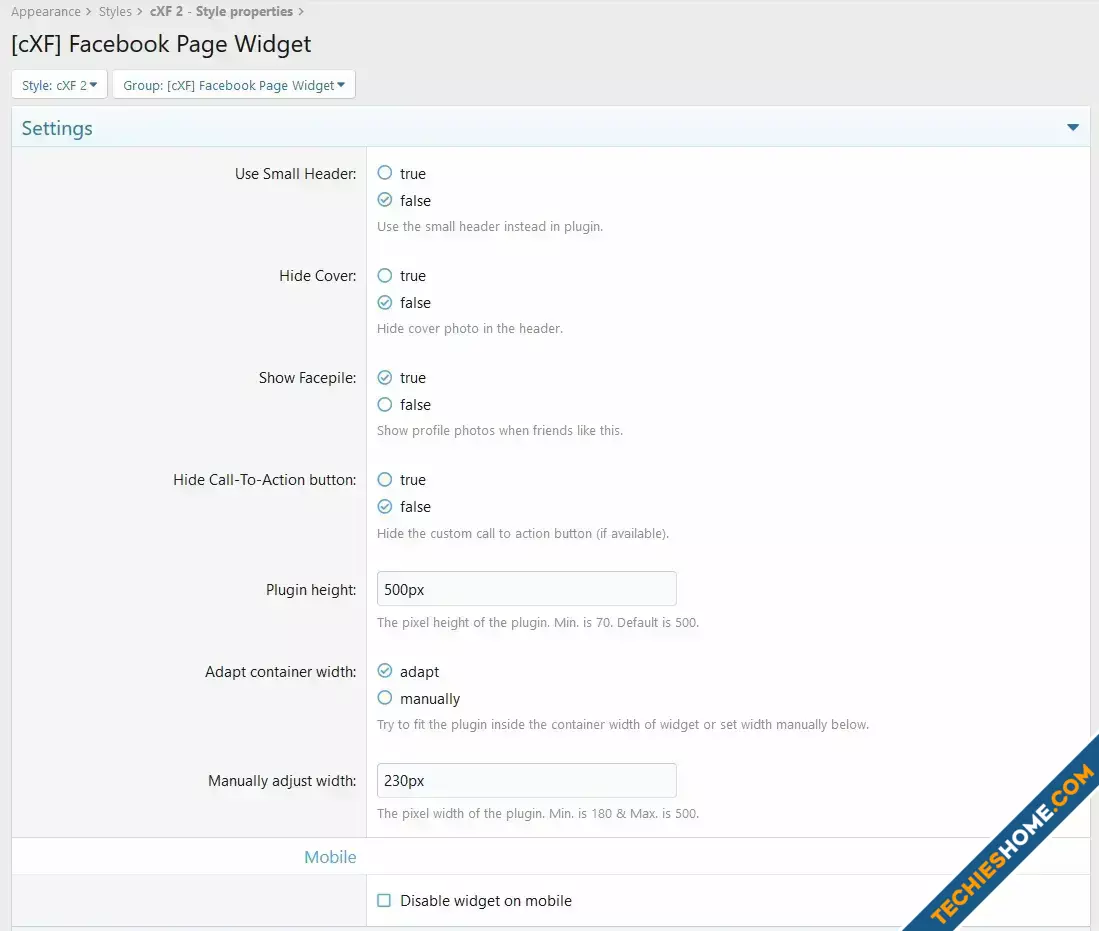1099x931 pixels.
Task: Click the Plugin height input field
Action: pyautogui.click(x=526, y=589)
